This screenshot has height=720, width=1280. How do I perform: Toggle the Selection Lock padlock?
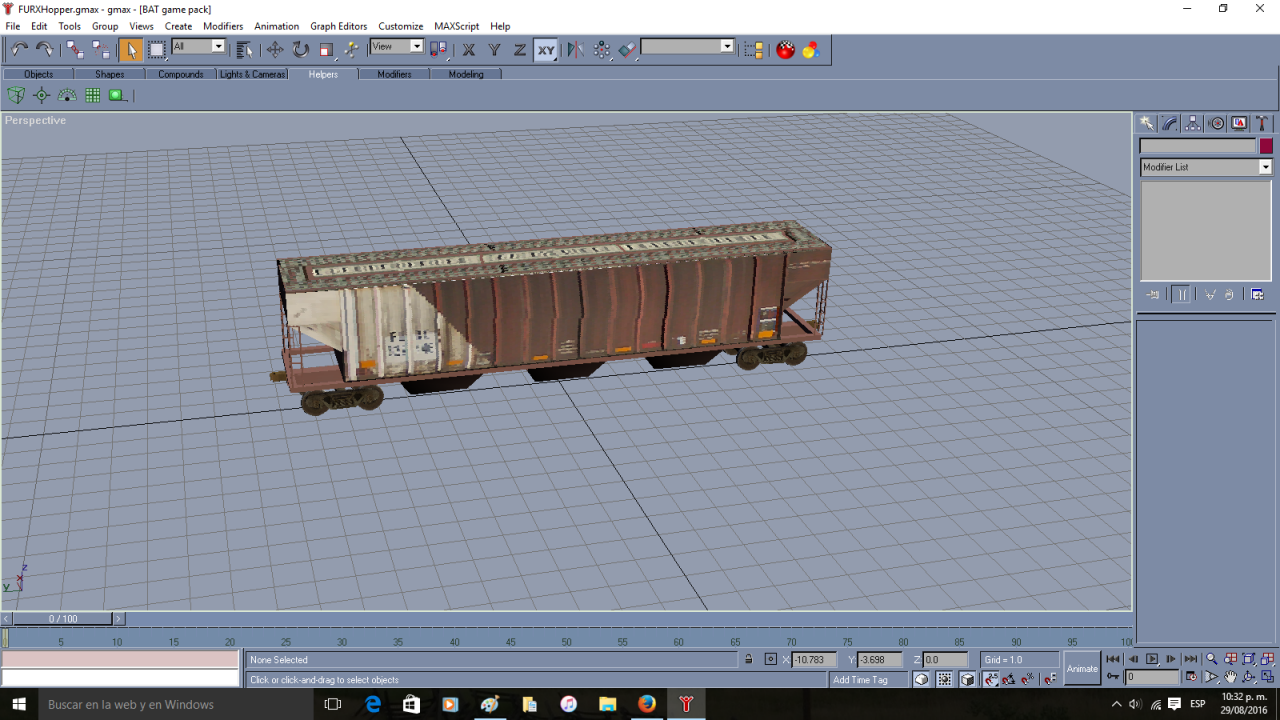click(x=748, y=660)
